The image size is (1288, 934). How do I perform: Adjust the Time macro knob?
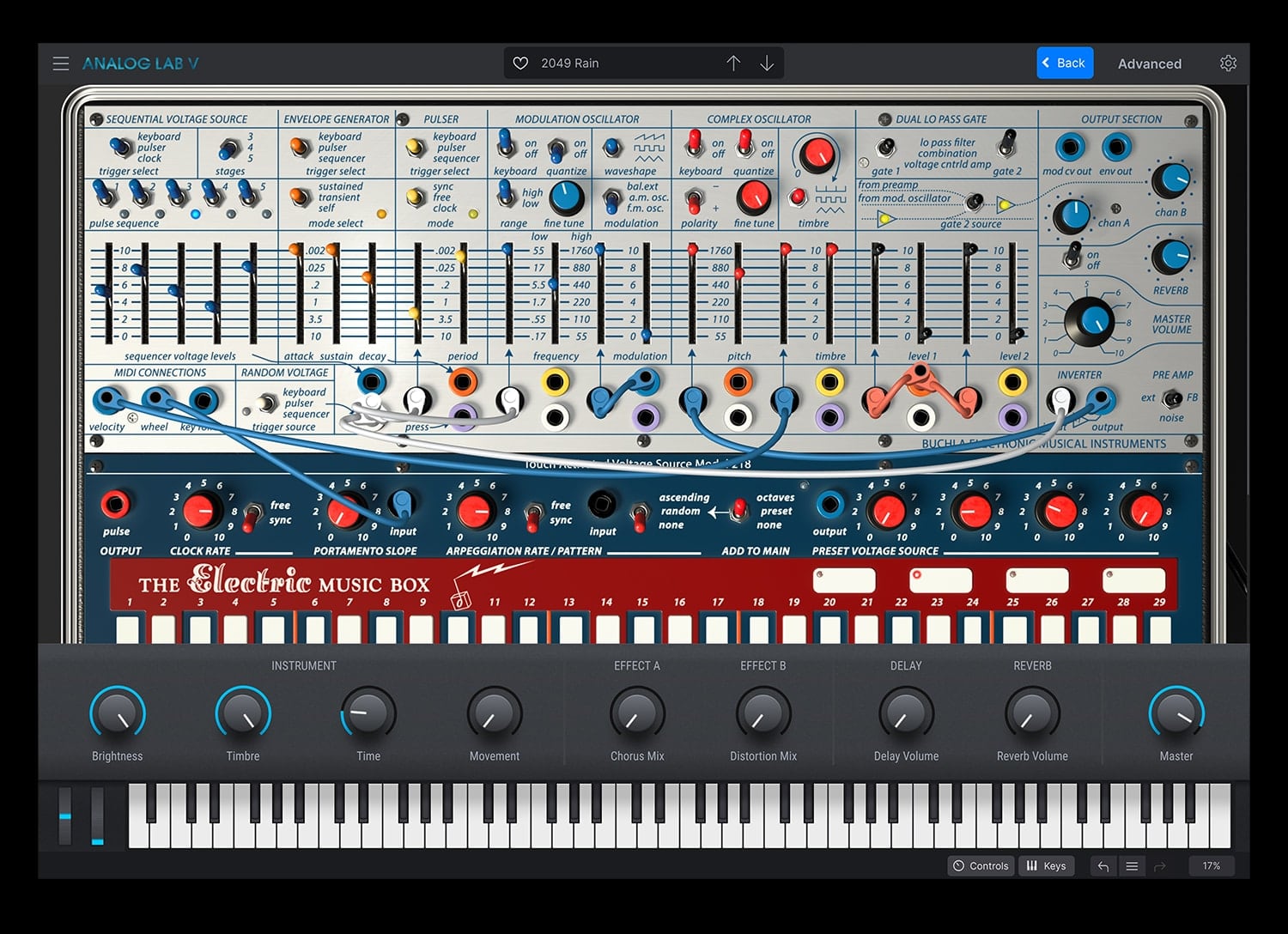tap(368, 713)
